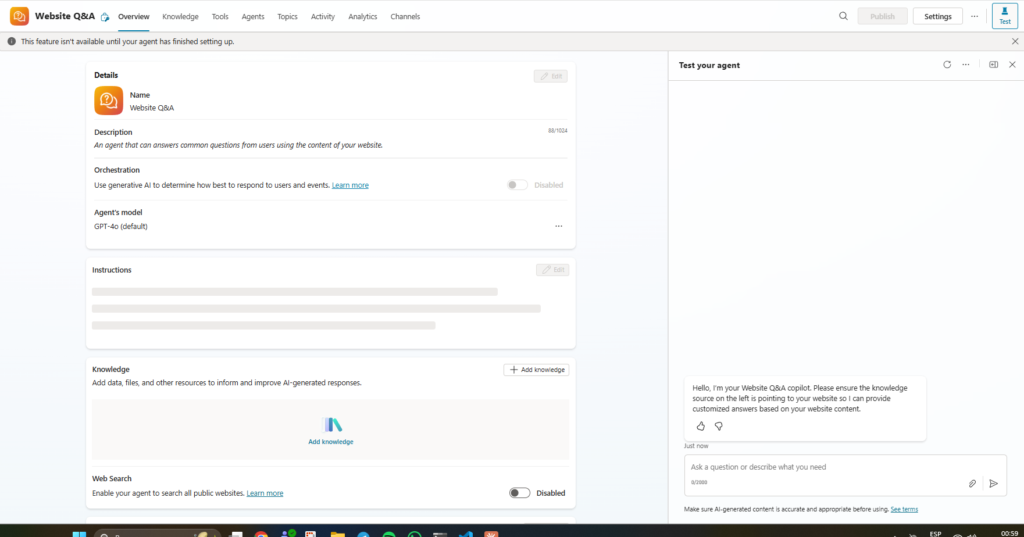Give thumbs up to copilot greeting
This screenshot has width=1024, height=537.
pos(701,426)
